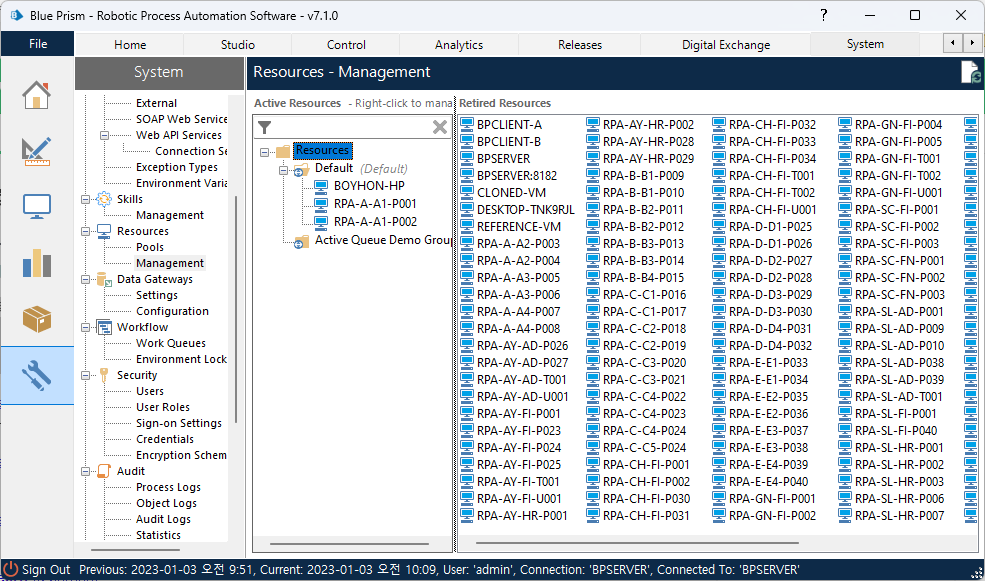Switch to the Releases tab
Screen dimensions: 985x581
coord(579,45)
